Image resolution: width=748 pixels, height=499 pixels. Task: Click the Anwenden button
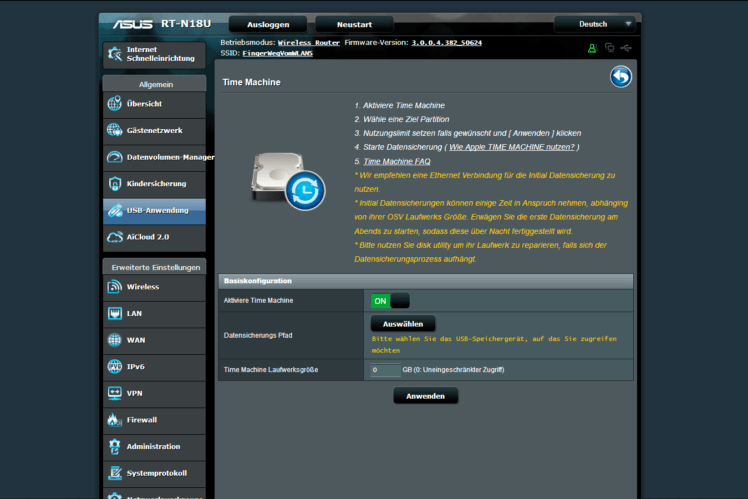(x=426, y=396)
